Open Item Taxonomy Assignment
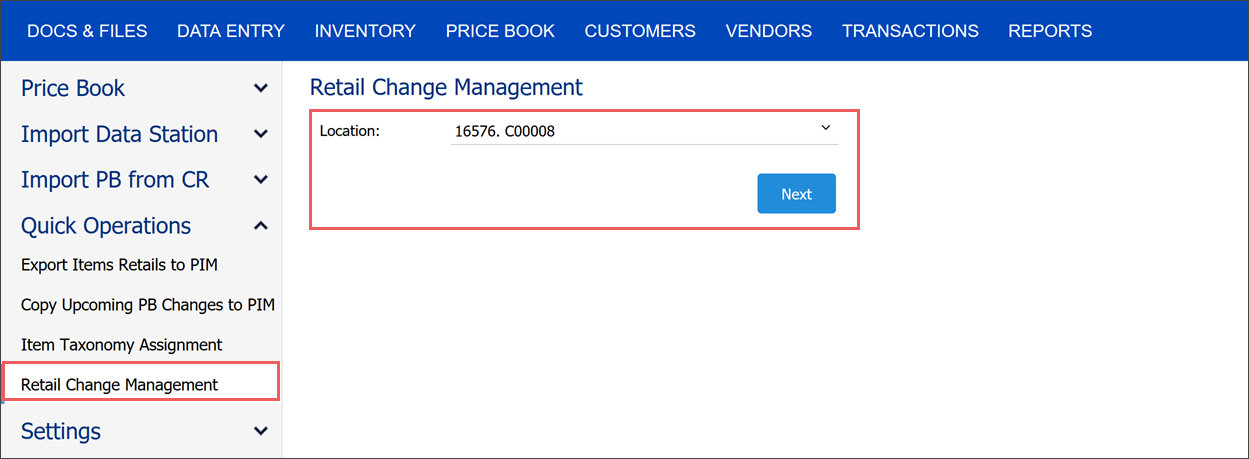 point(122,345)
